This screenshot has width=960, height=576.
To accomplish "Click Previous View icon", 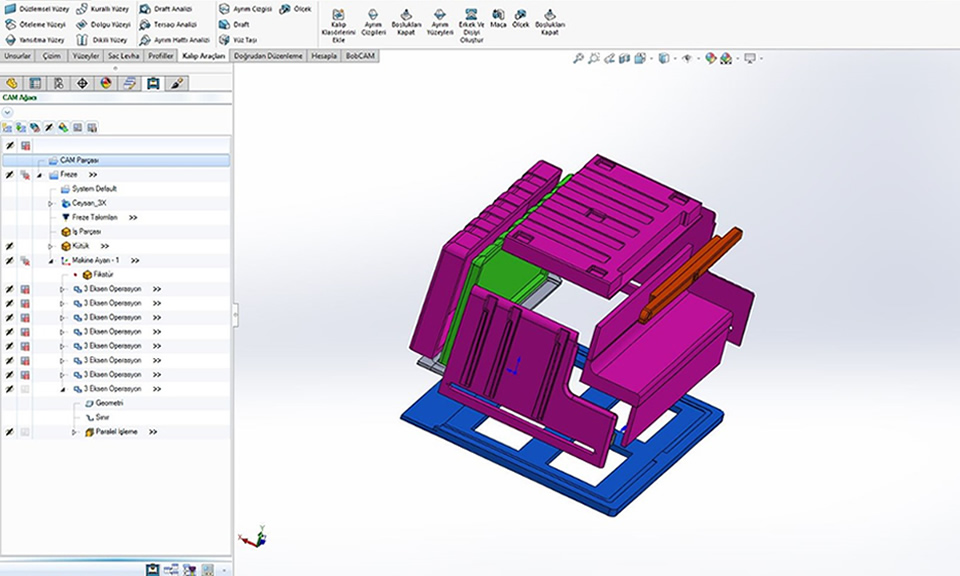I will pyautogui.click(x=609, y=59).
